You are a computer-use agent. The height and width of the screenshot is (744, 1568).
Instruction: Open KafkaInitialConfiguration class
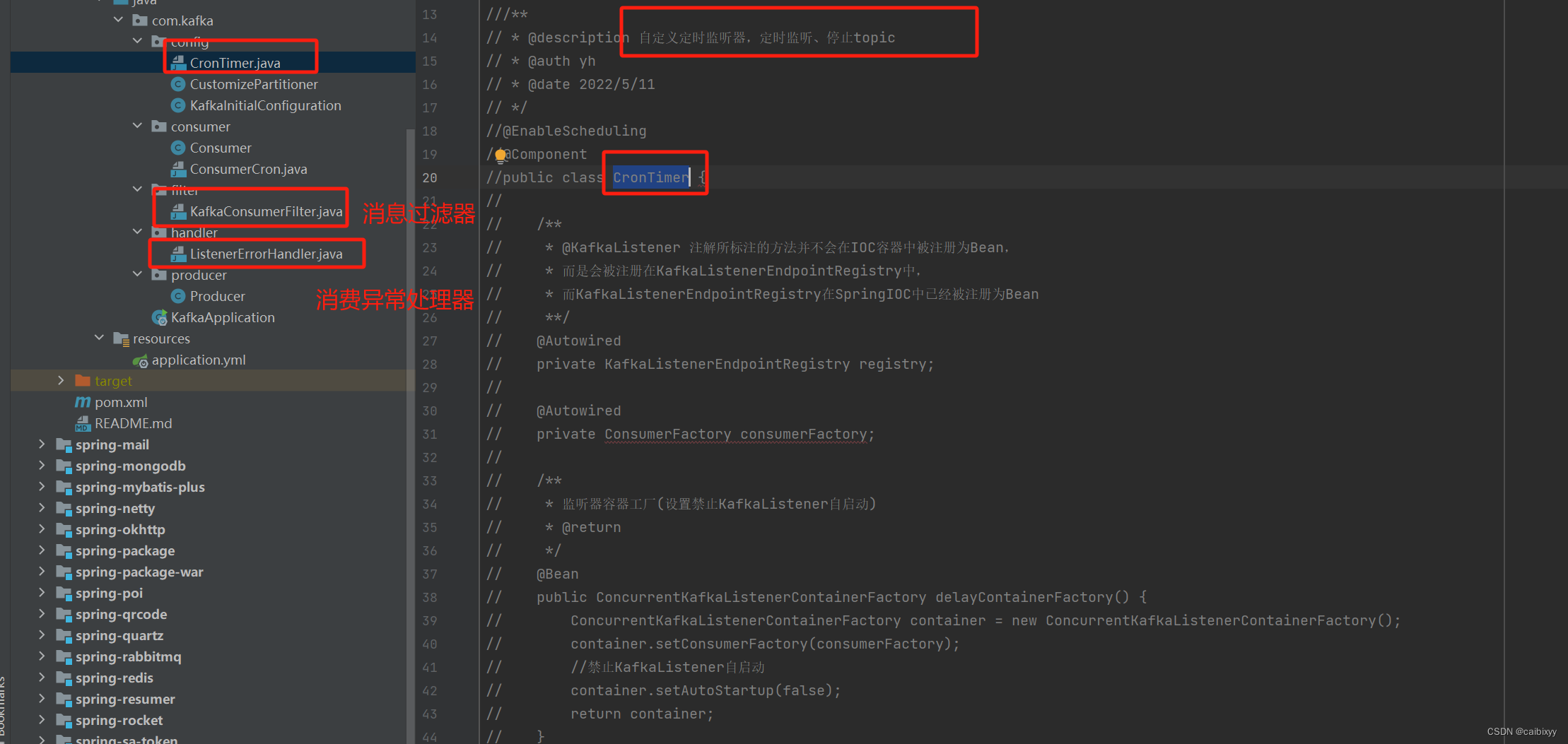265,105
